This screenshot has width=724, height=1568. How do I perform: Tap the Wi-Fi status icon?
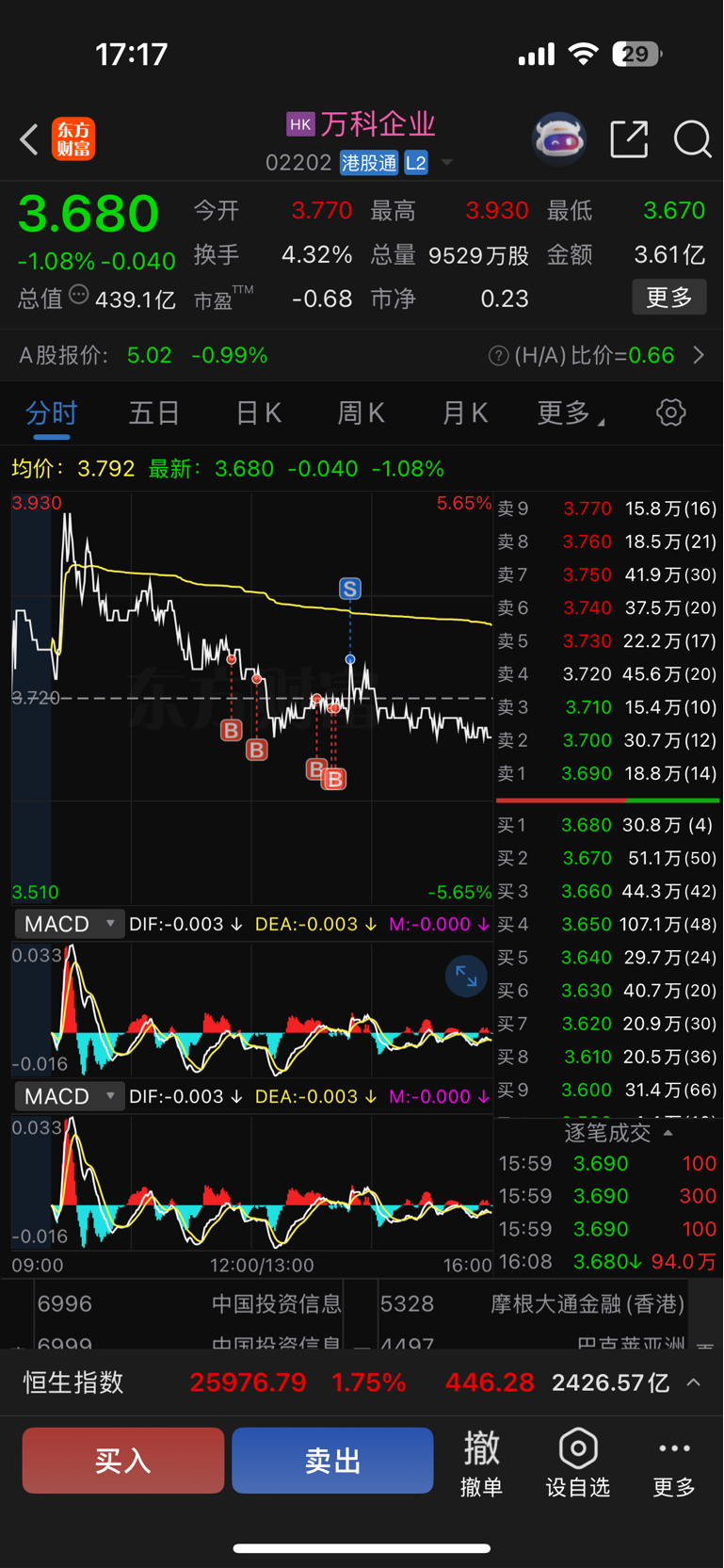584,55
